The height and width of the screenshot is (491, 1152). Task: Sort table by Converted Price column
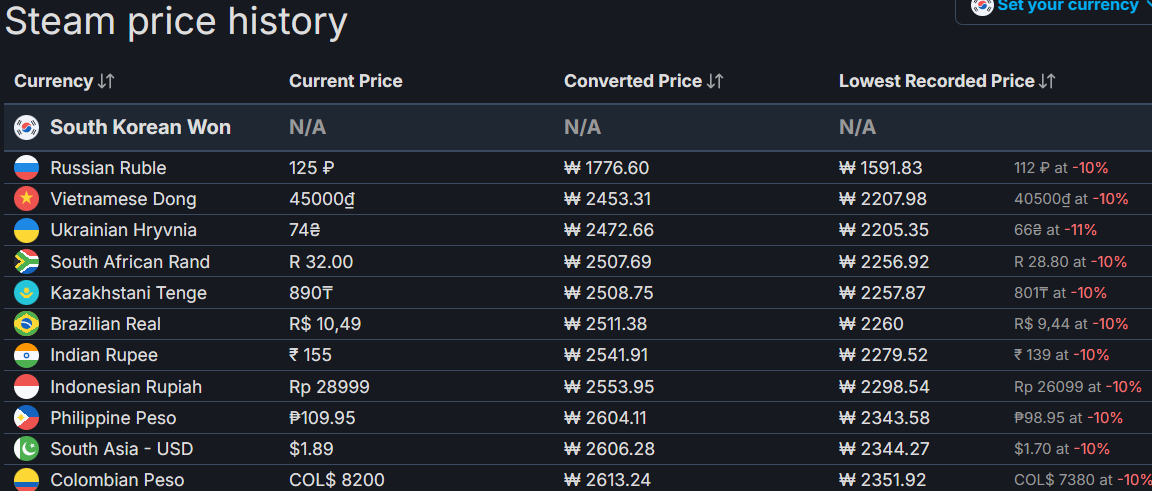(644, 81)
